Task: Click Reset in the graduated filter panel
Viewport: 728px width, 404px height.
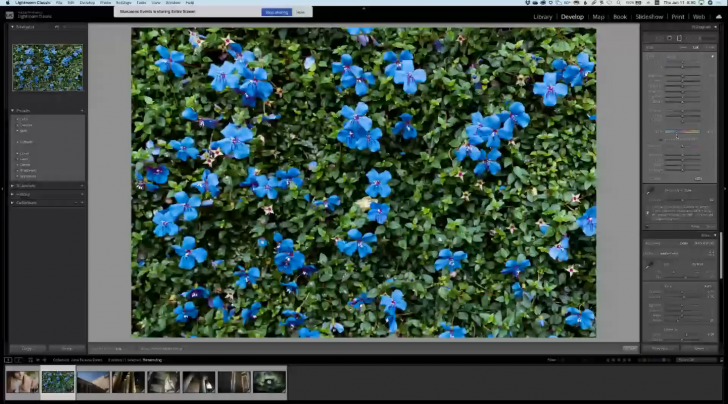Action: [x=696, y=226]
